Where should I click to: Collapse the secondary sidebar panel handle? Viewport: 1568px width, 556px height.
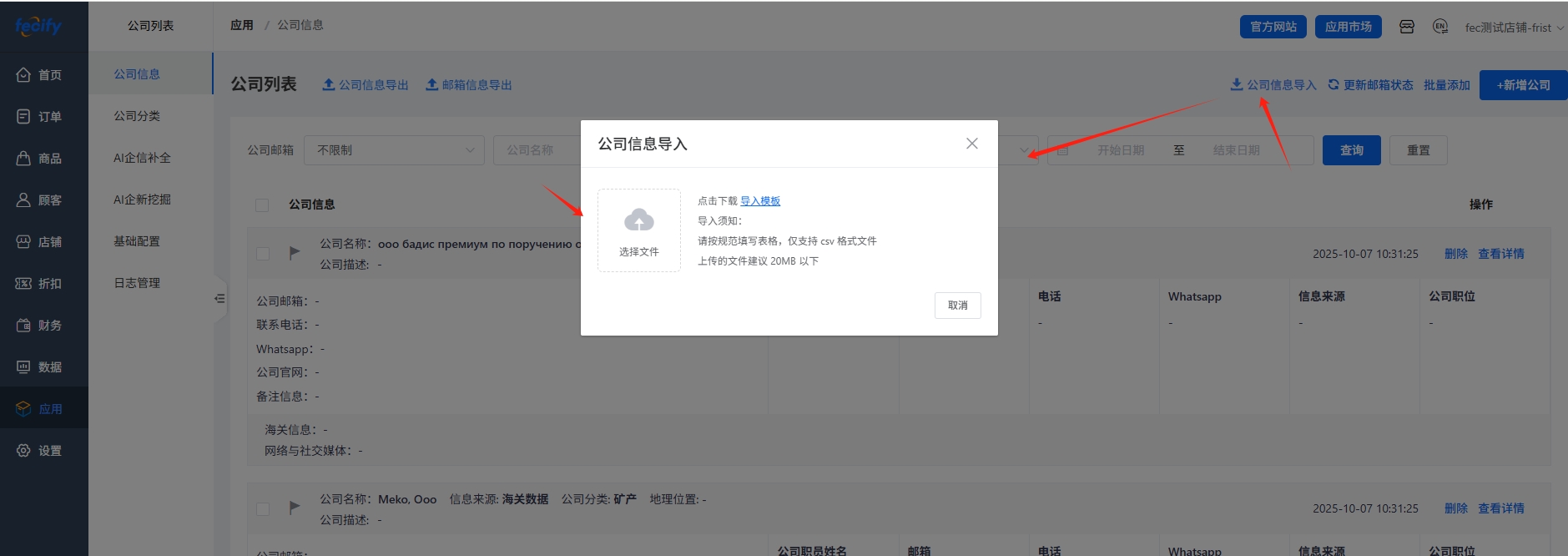coord(219,298)
